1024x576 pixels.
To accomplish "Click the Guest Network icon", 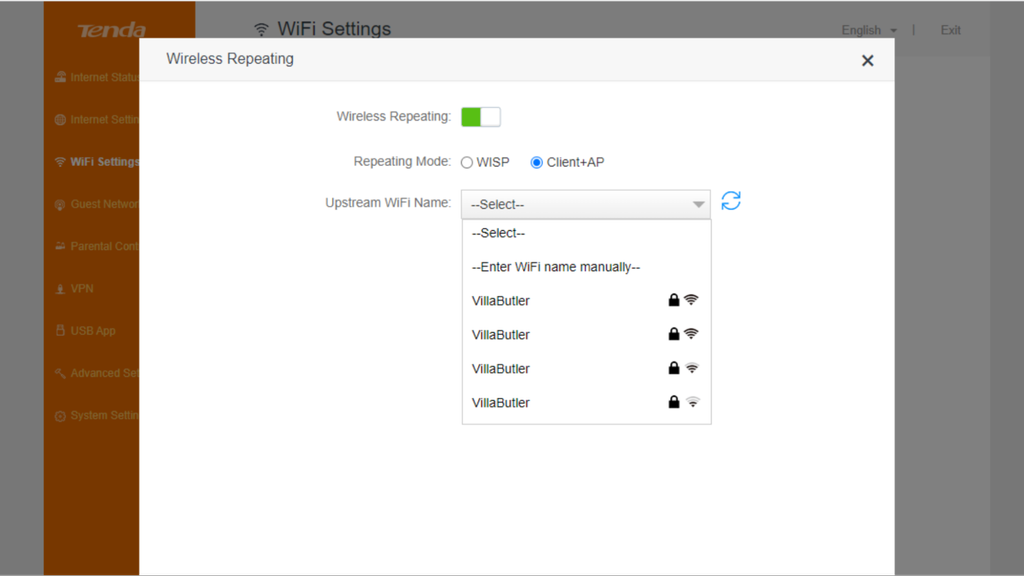I will click(60, 204).
